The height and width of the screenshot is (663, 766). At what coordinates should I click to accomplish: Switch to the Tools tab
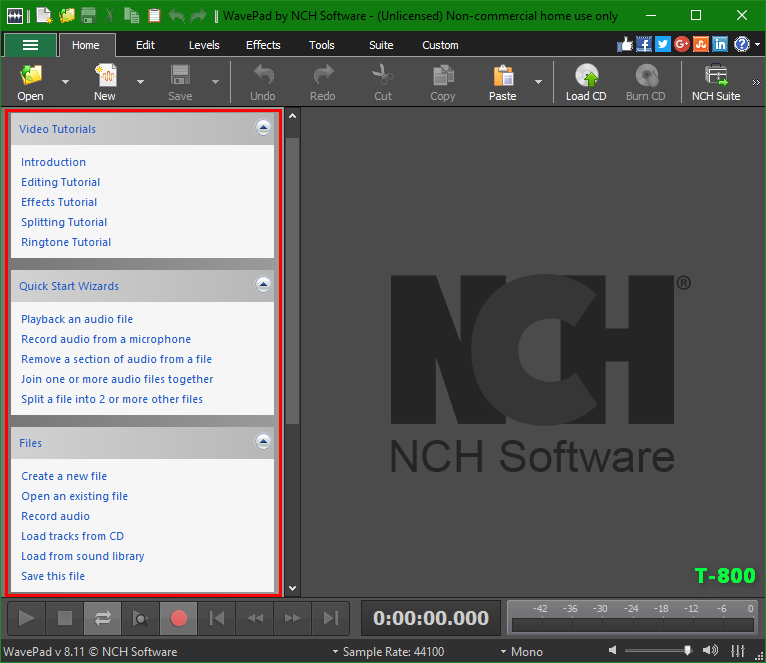pos(322,45)
